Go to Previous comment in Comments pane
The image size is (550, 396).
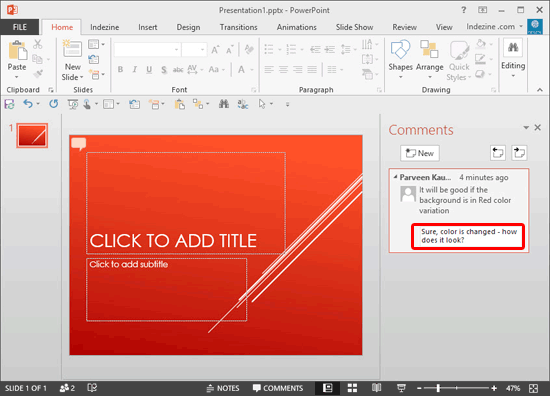[498, 153]
